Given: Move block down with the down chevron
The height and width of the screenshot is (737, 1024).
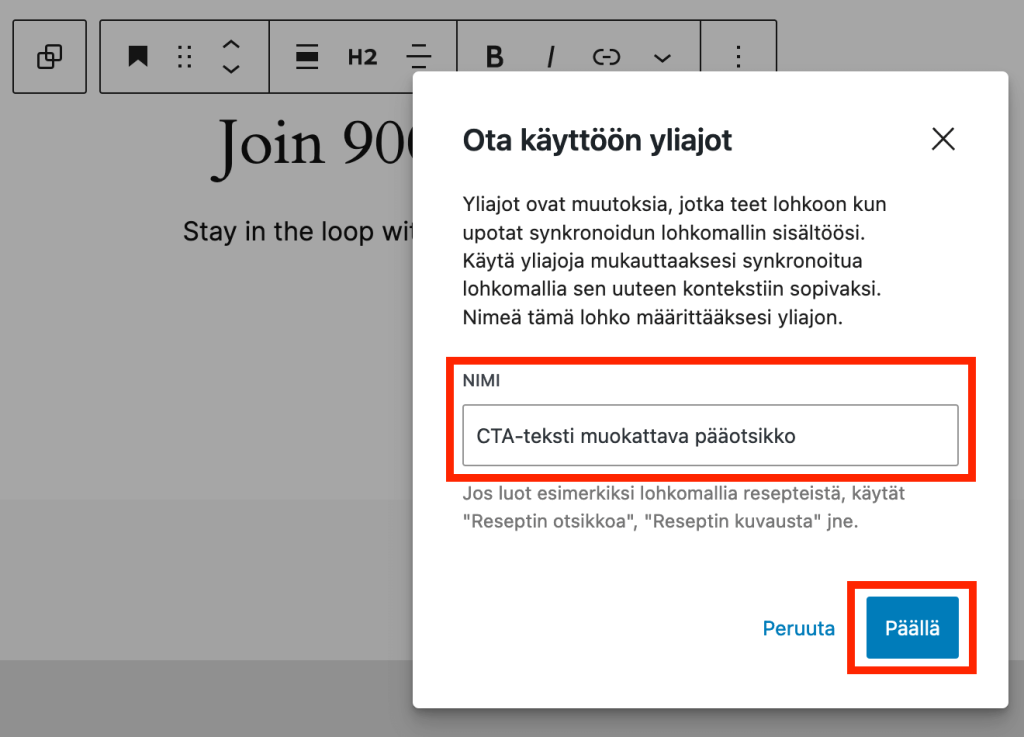Looking at the screenshot, I should click(231, 69).
